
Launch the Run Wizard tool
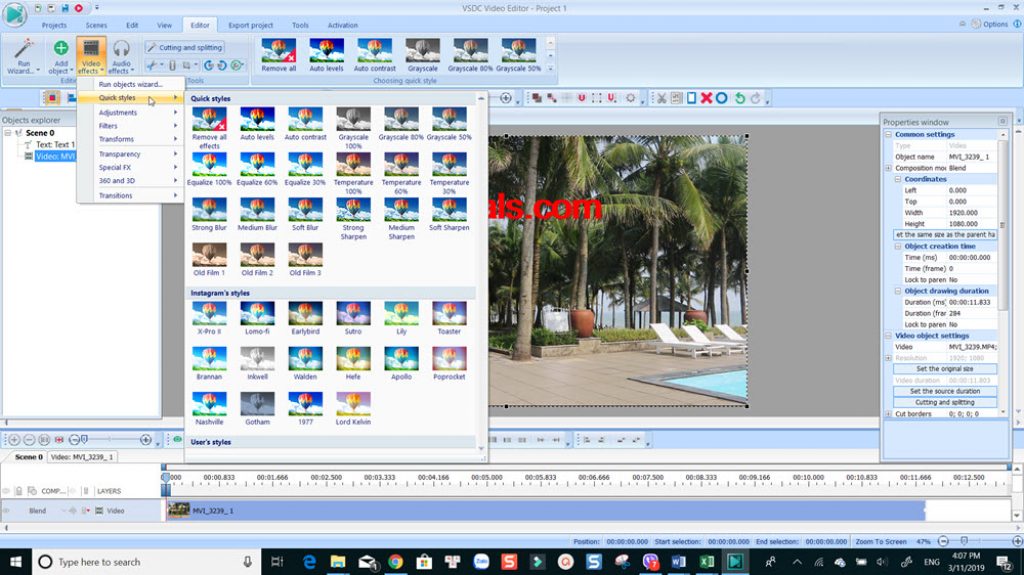24,56
